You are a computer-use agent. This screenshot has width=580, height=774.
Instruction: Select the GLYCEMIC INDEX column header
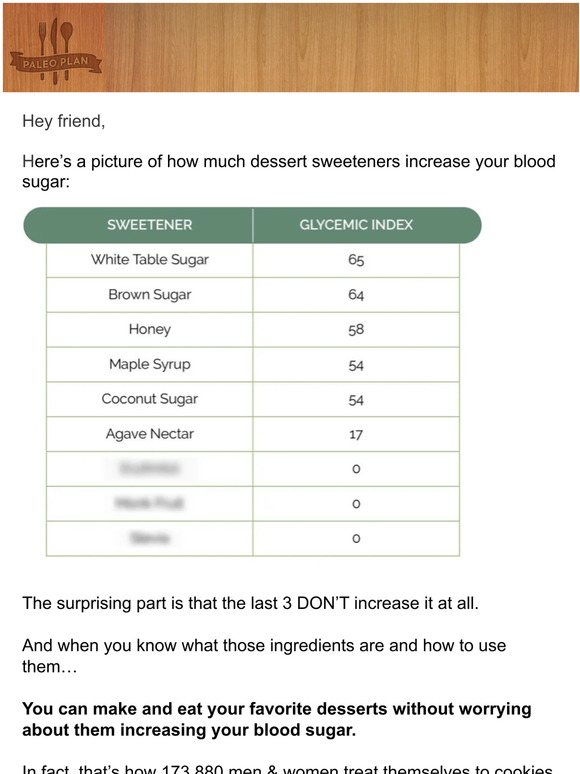[x=356, y=225]
